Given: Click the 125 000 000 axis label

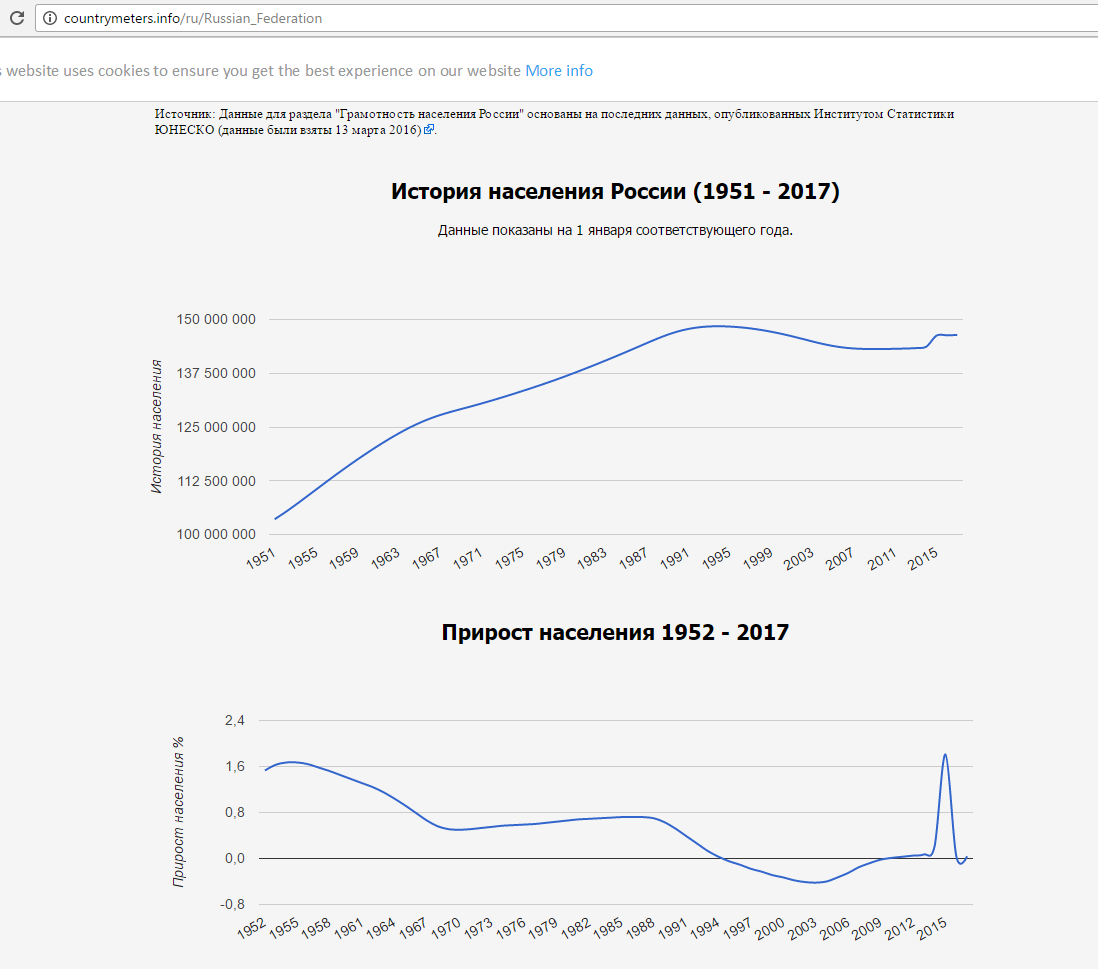Looking at the screenshot, I should 216,427.
